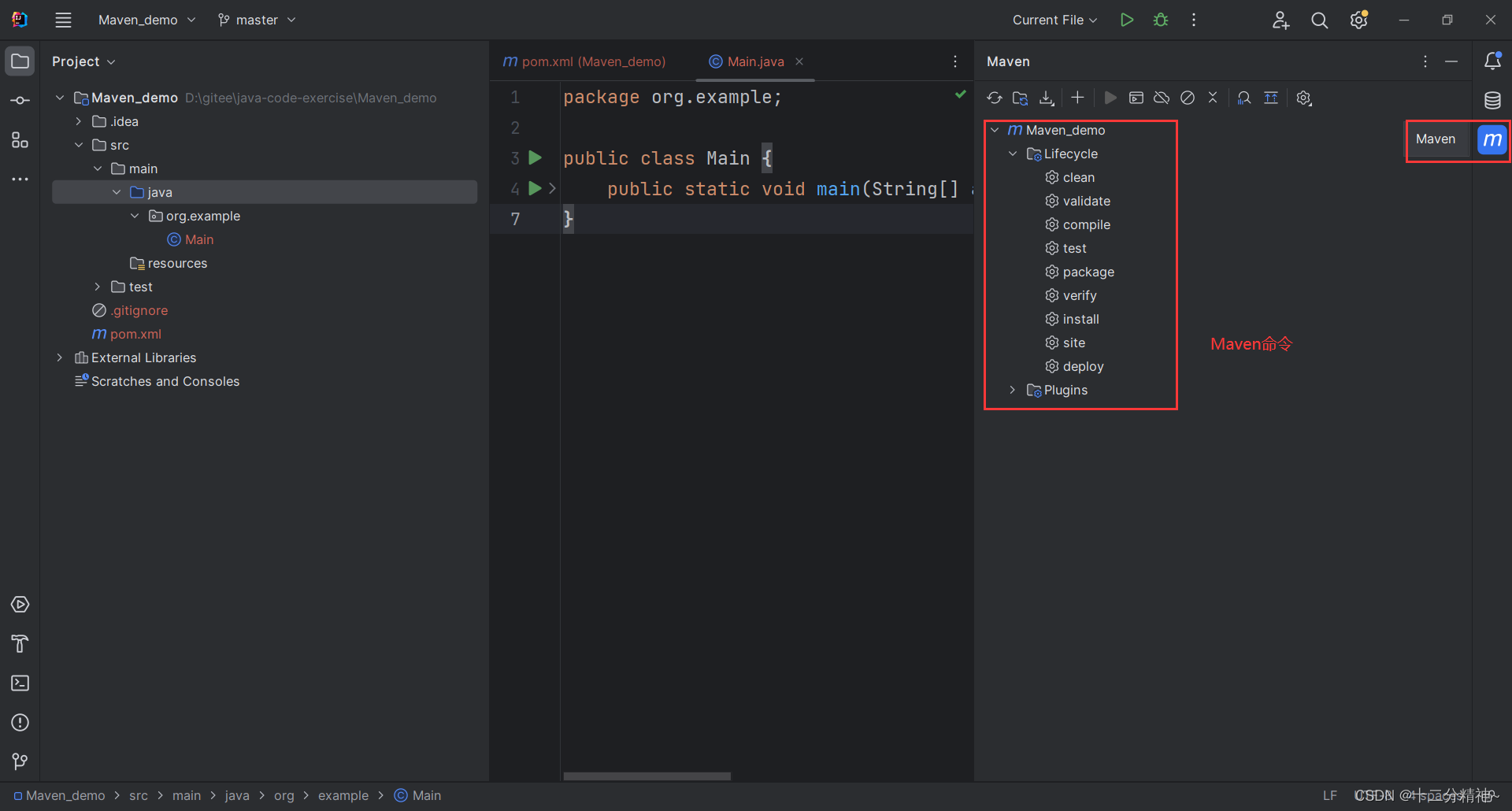Open Maven settings gear icon

coord(1304,98)
